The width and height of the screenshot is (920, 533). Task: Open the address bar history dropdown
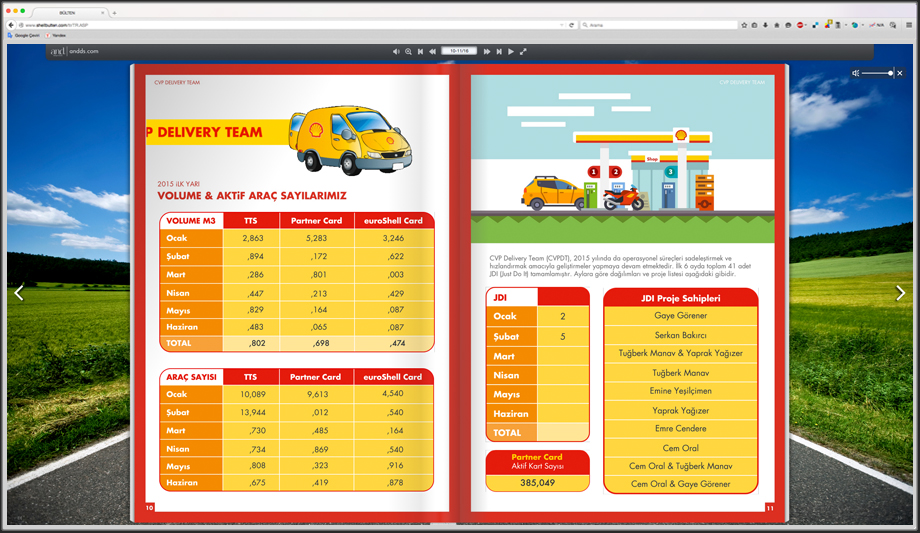click(562, 25)
